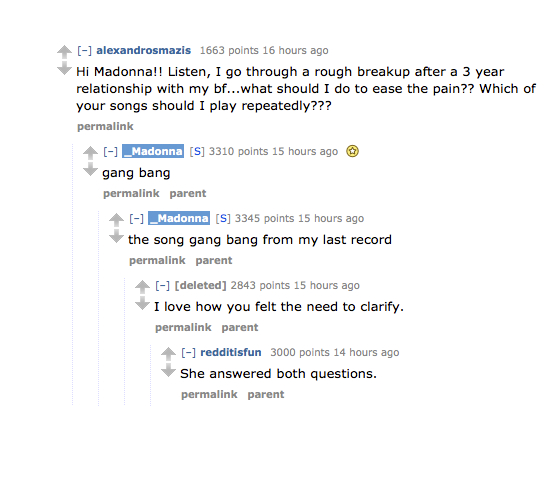
Task: Click the gold star award icon
Action: (x=352, y=151)
